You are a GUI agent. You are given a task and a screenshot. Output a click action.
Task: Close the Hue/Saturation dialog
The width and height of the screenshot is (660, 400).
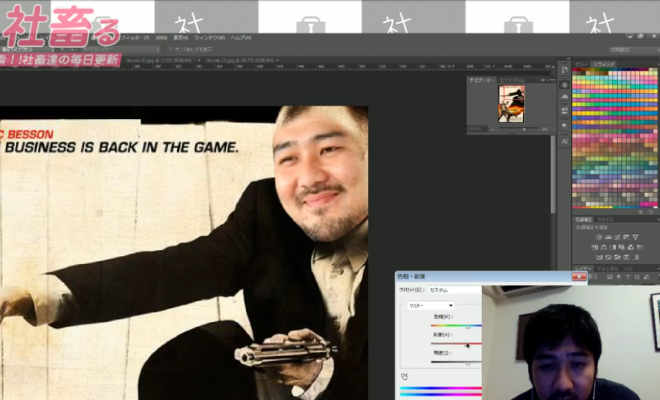click(580, 276)
